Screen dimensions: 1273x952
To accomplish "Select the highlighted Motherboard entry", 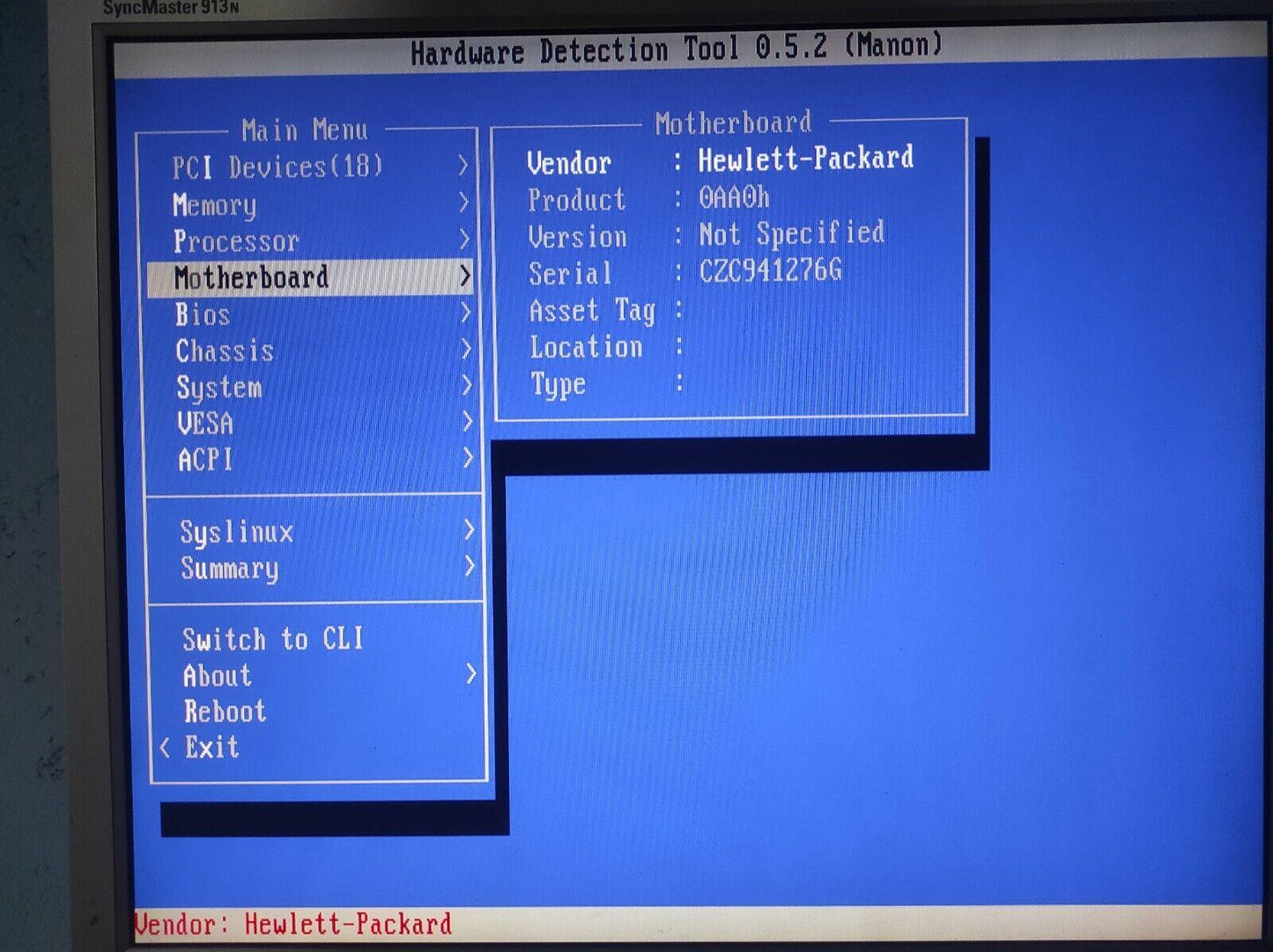I will pos(251,277).
